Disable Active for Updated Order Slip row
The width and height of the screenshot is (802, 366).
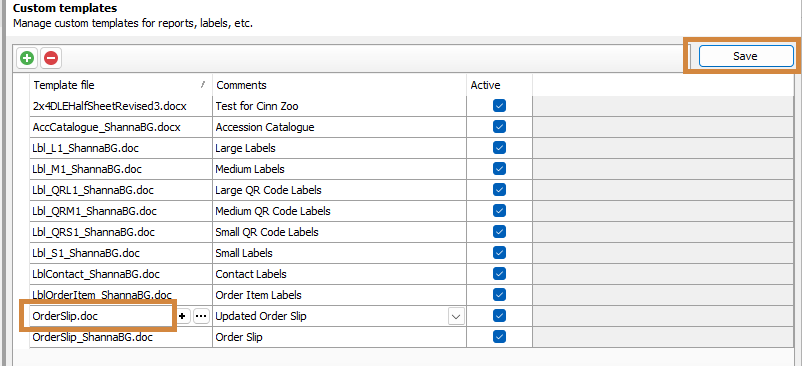pyautogui.click(x=499, y=316)
